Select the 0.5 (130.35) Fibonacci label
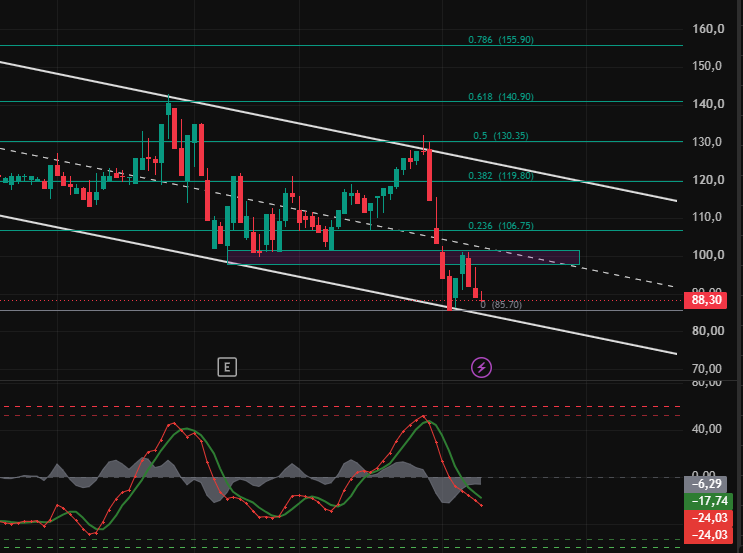This screenshot has height=553, width=743. tap(501, 136)
